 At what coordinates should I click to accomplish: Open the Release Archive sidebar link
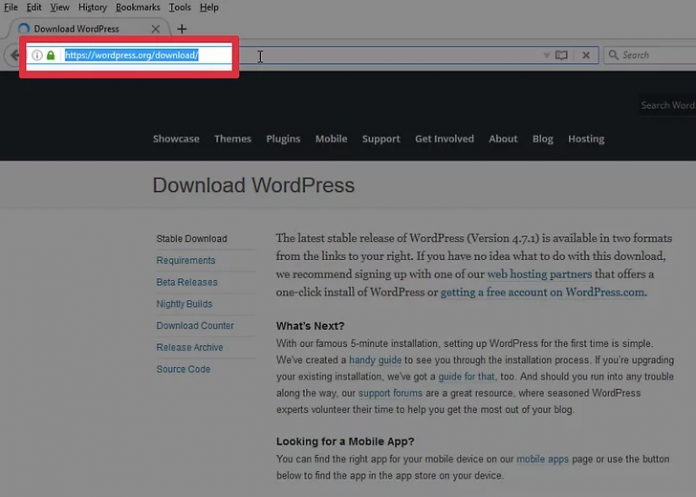(189, 347)
